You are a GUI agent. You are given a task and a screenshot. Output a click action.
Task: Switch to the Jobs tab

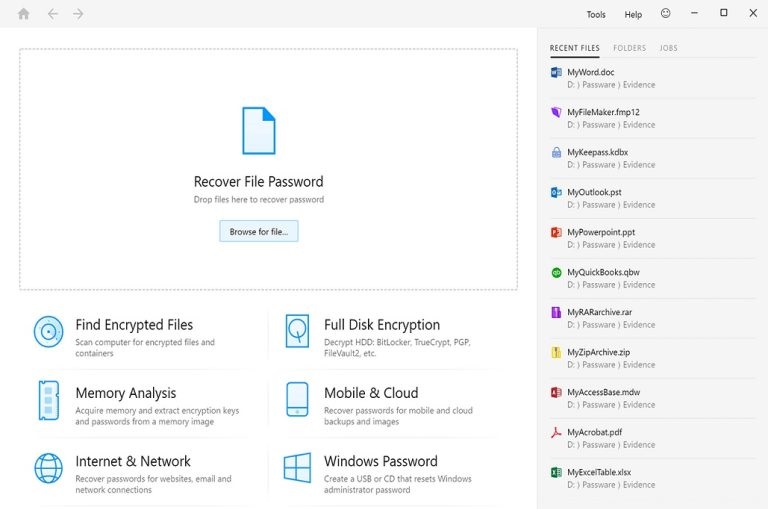(x=668, y=48)
